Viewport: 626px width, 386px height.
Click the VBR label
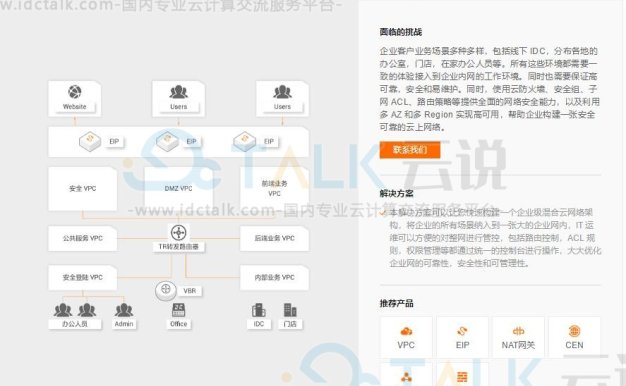click(x=190, y=291)
